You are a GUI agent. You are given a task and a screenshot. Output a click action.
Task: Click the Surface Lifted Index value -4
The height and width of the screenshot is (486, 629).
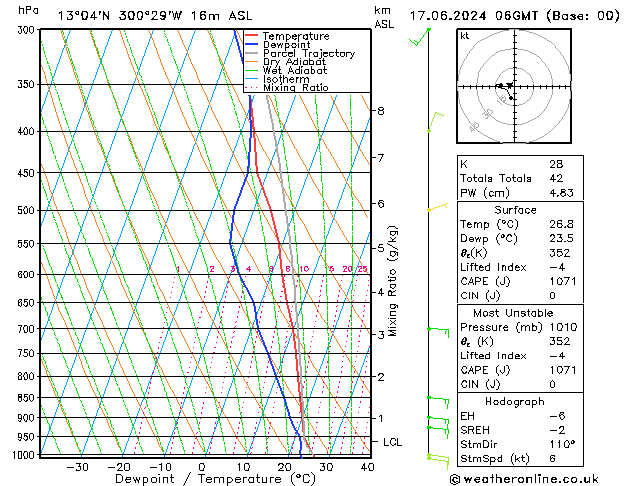(x=557, y=267)
